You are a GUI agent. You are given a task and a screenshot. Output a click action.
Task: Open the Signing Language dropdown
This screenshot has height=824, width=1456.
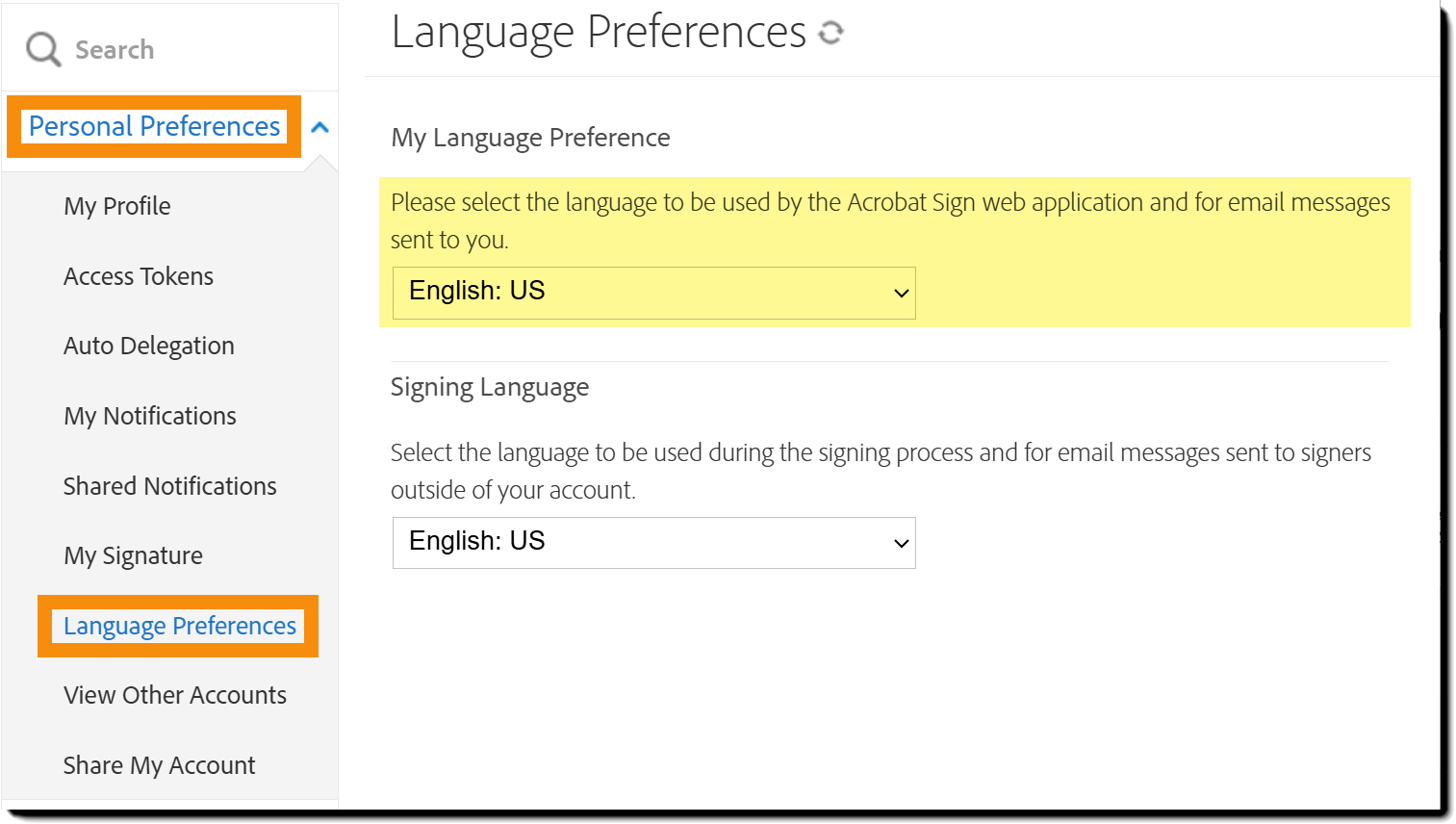coord(653,543)
